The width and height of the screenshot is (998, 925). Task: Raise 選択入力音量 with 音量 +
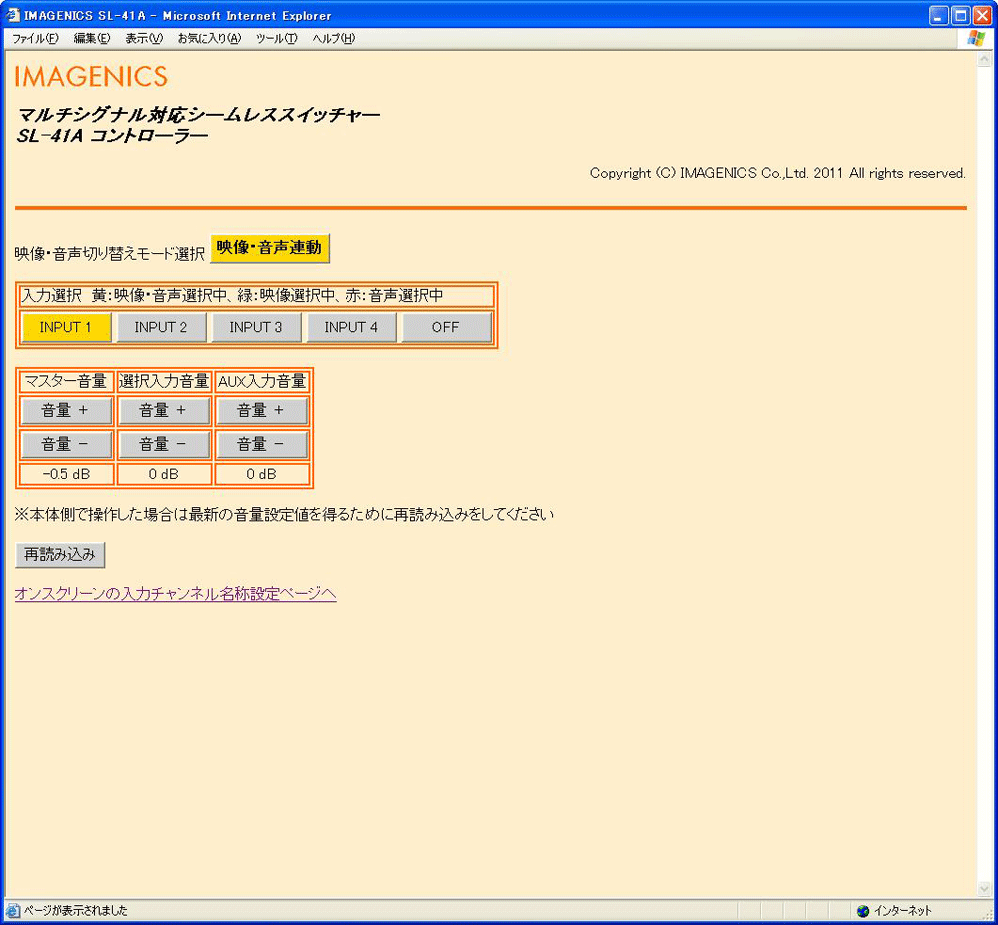pos(164,411)
